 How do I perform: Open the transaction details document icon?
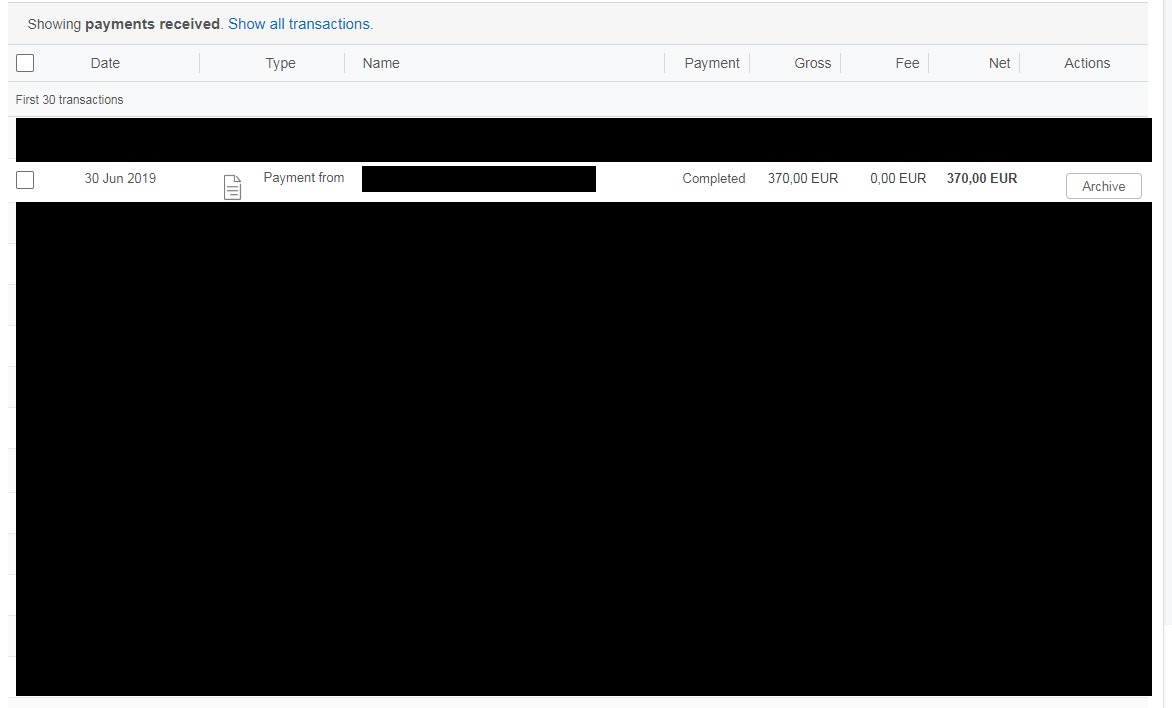pyautogui.click(x=232, y=187)
